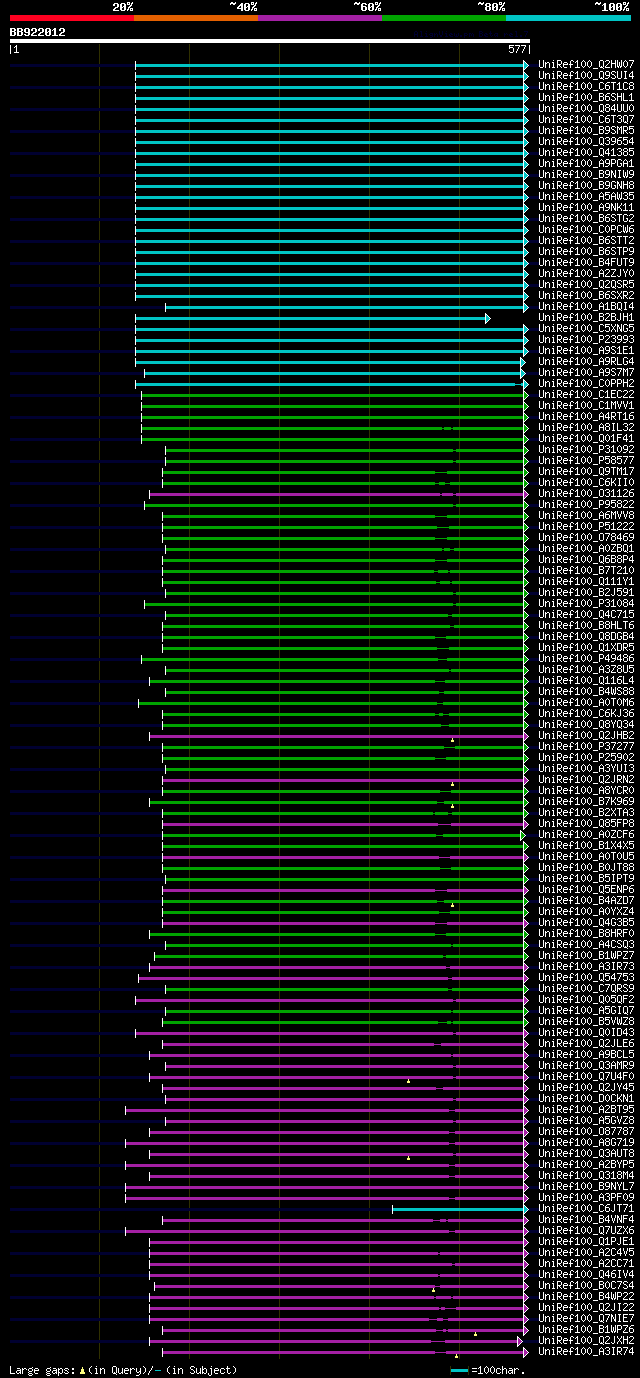Select hit label UniRef100_Q84UU0
Viewport: 640px width, 1378px height.
click(586, 108)
